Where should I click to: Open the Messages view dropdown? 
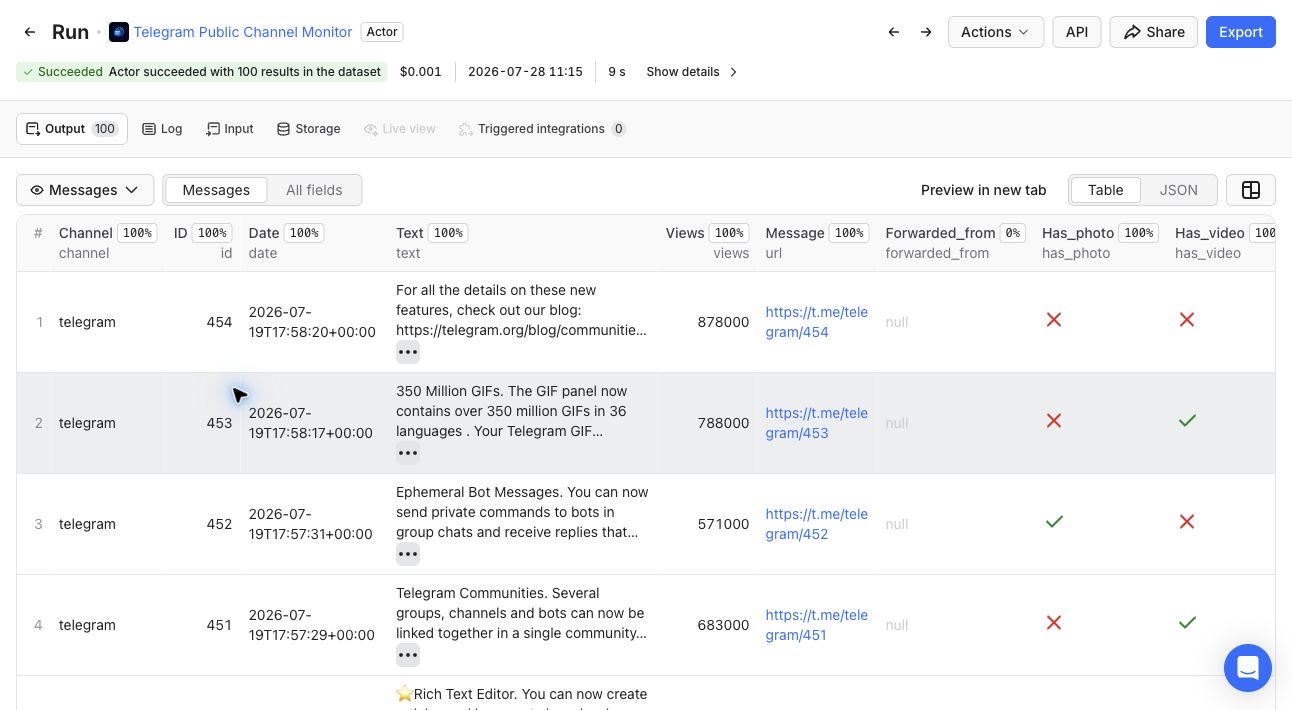coord(85,190)
